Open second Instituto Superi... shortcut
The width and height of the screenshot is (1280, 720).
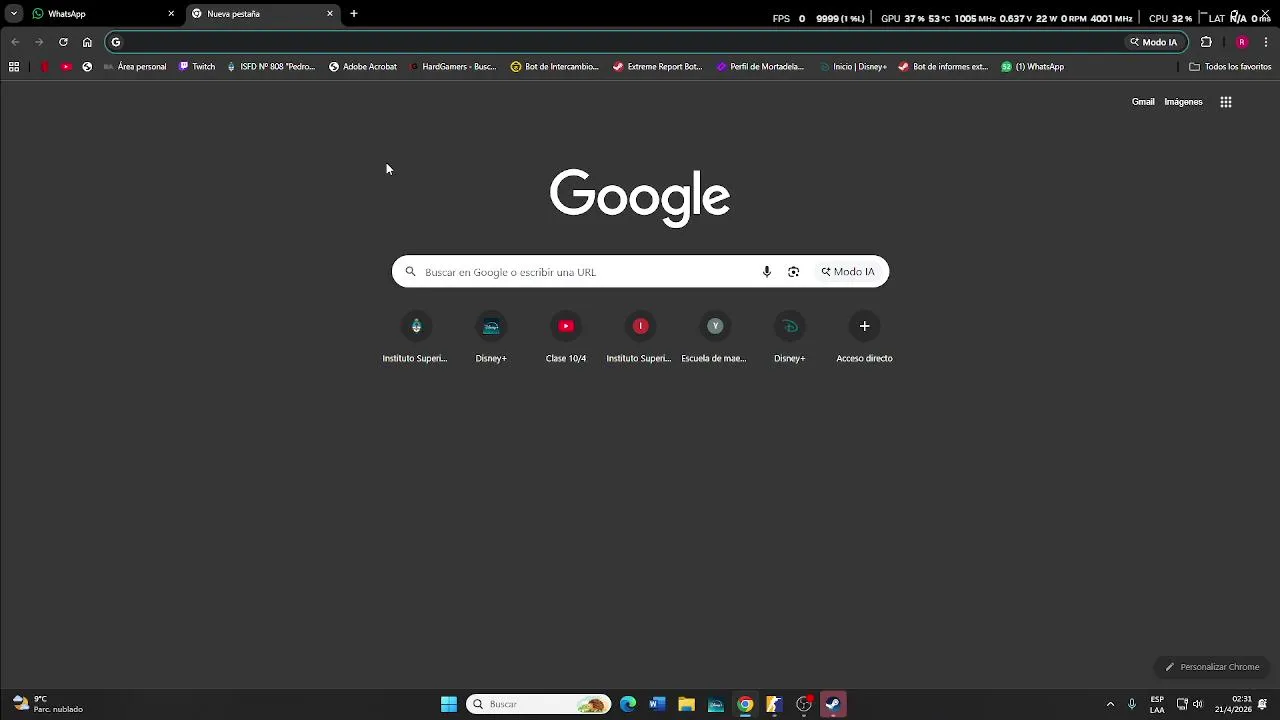click(639, 338)
